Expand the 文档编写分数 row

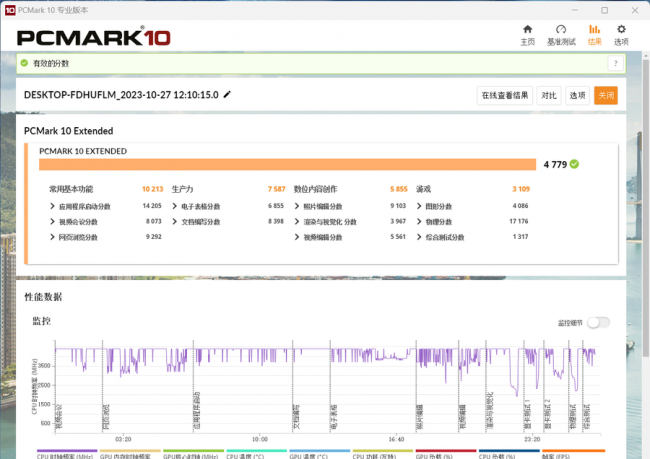coord(175,221)
